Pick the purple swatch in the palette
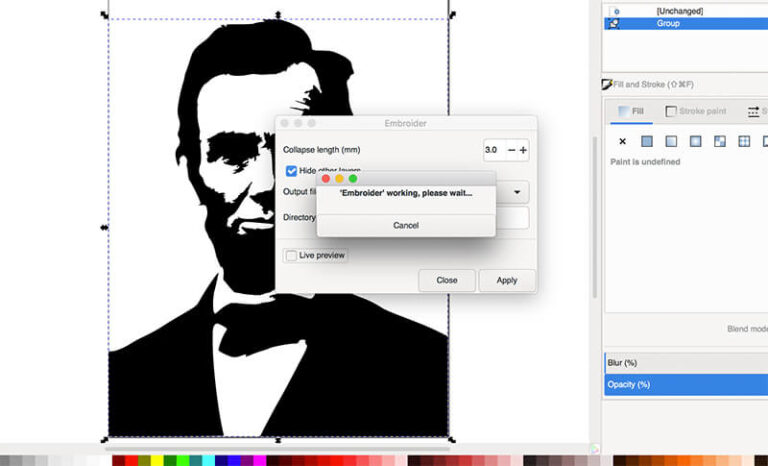Screen dimensions: 768x466 point(247,461)
